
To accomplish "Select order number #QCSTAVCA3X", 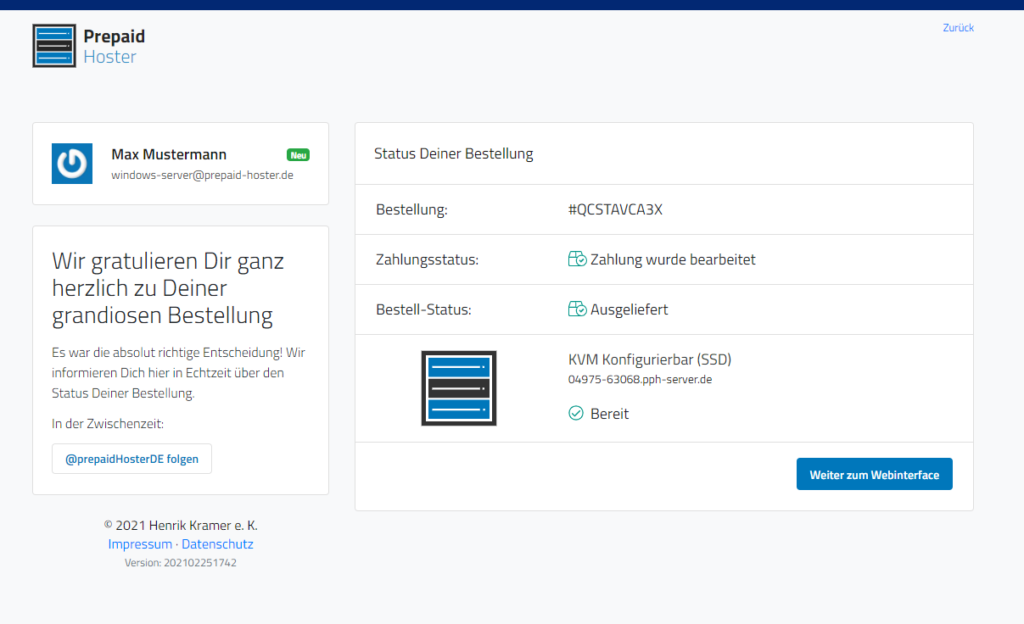I will click(x=615, y=210).
